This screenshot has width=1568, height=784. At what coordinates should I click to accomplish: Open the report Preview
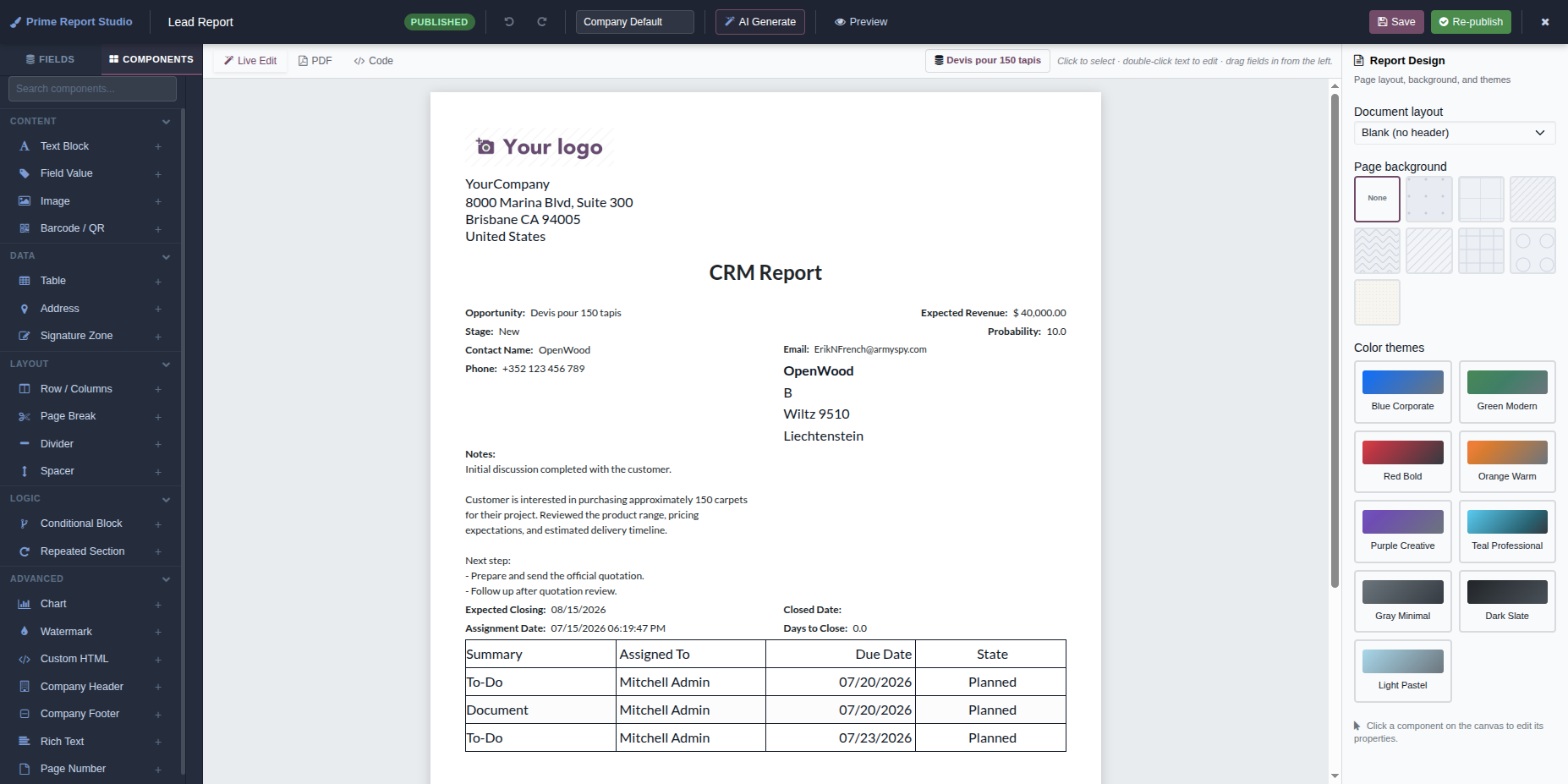(x=861, y=22)
